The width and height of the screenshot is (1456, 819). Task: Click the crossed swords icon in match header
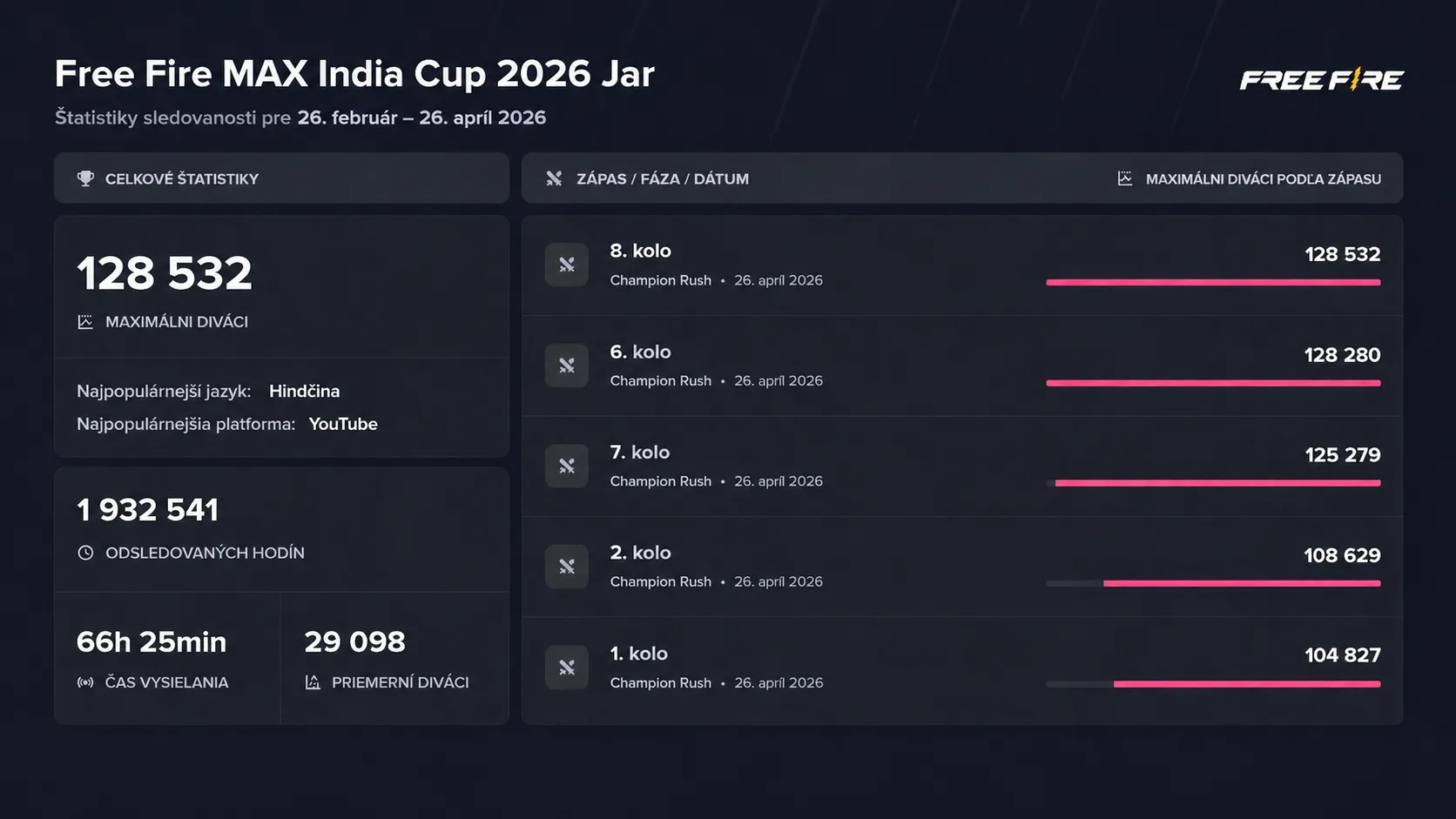[554, 178]
